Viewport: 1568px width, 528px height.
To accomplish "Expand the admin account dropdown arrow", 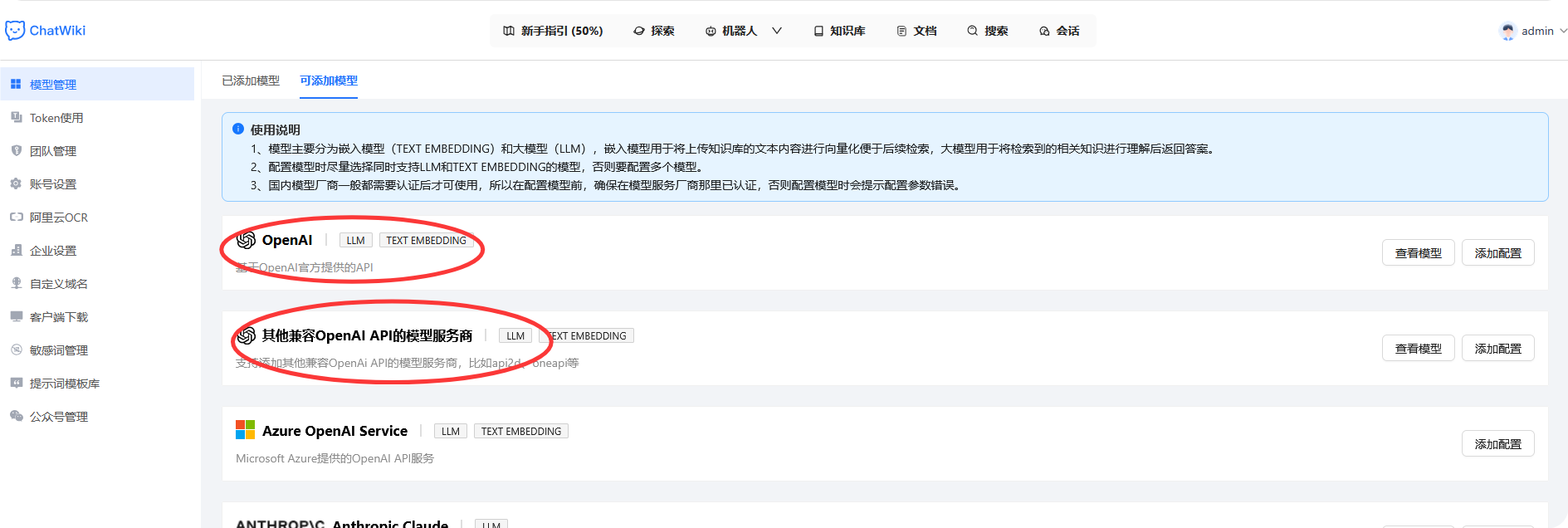I will click(x=1564, y=31).
